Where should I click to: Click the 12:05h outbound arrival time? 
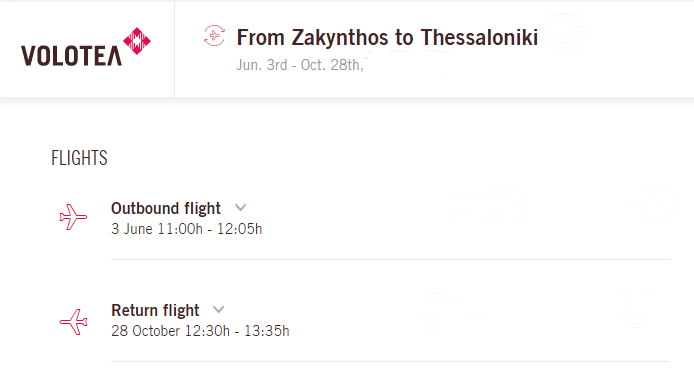239,229
